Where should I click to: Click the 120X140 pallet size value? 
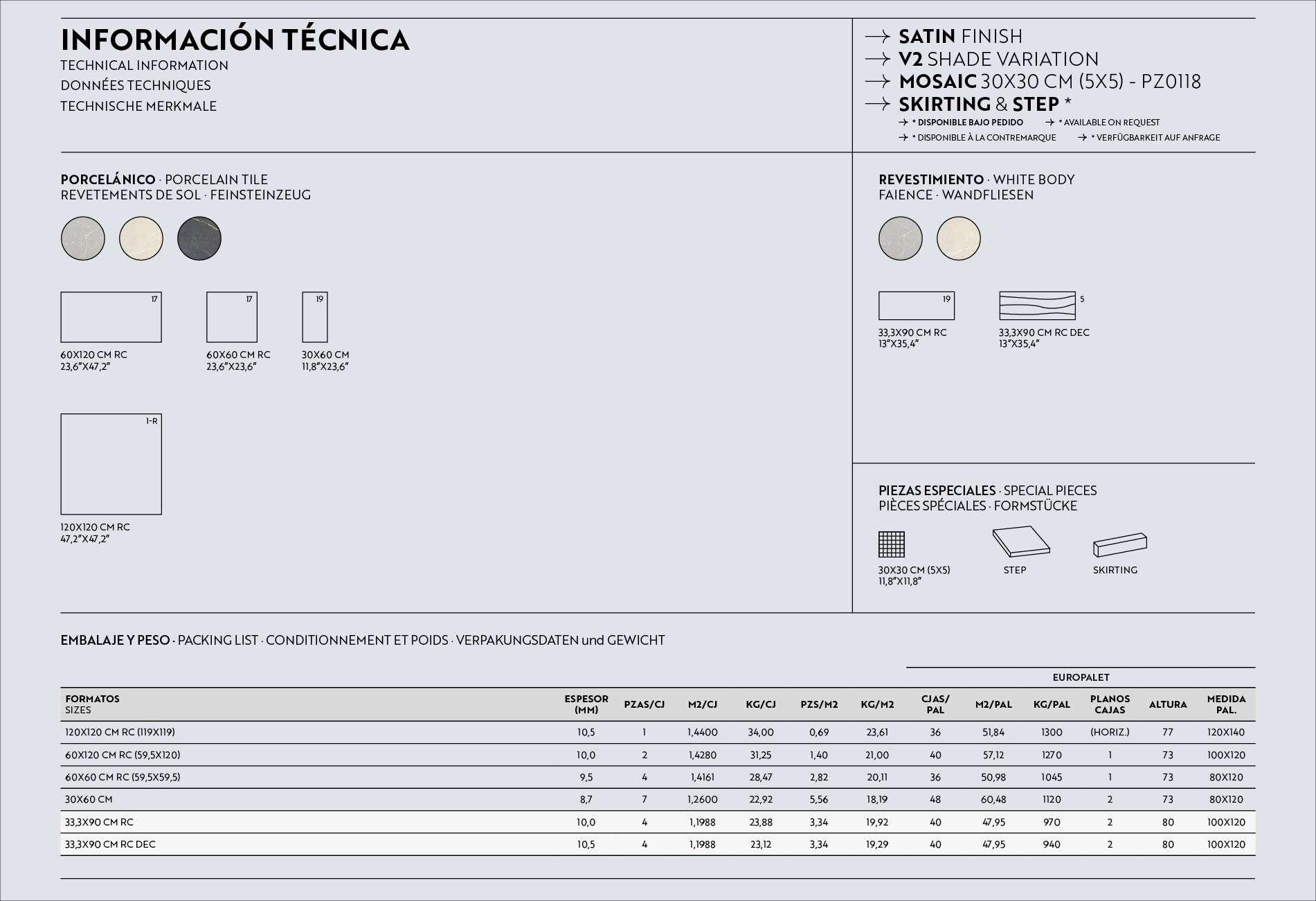(x=1226, y=733)
